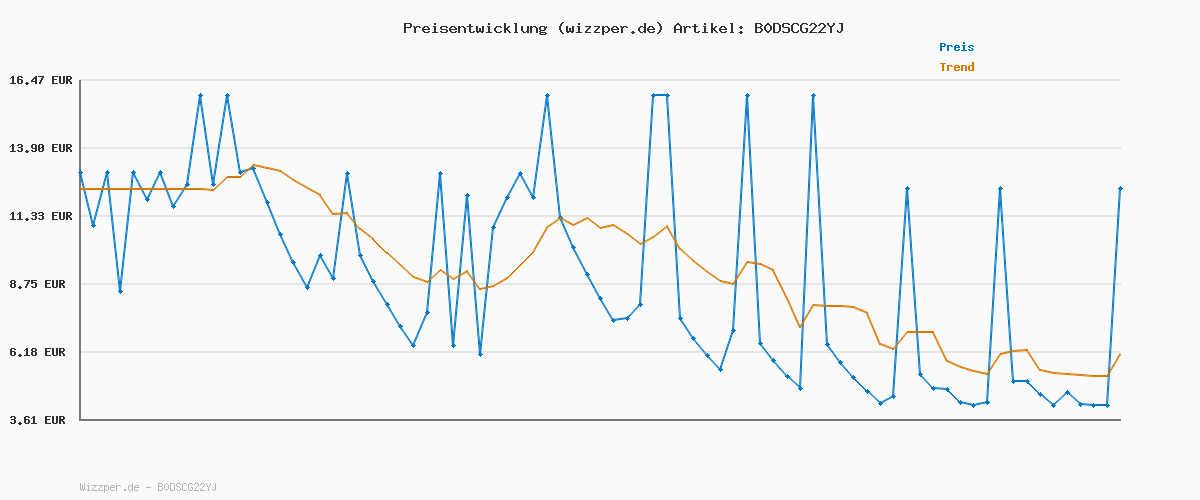Click the Preis legend label

click(956, 47)
